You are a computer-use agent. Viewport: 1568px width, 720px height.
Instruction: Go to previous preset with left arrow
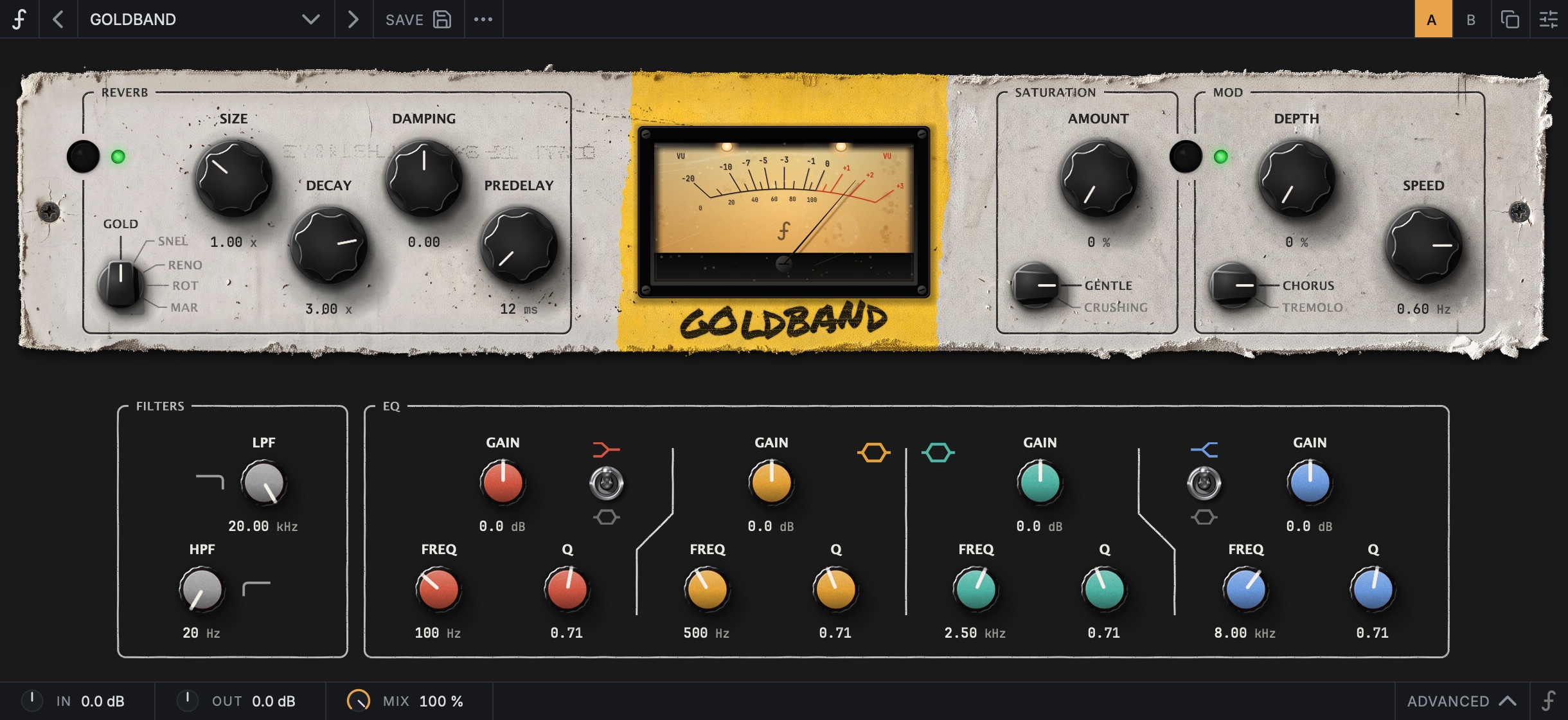(x=58, y=19)
